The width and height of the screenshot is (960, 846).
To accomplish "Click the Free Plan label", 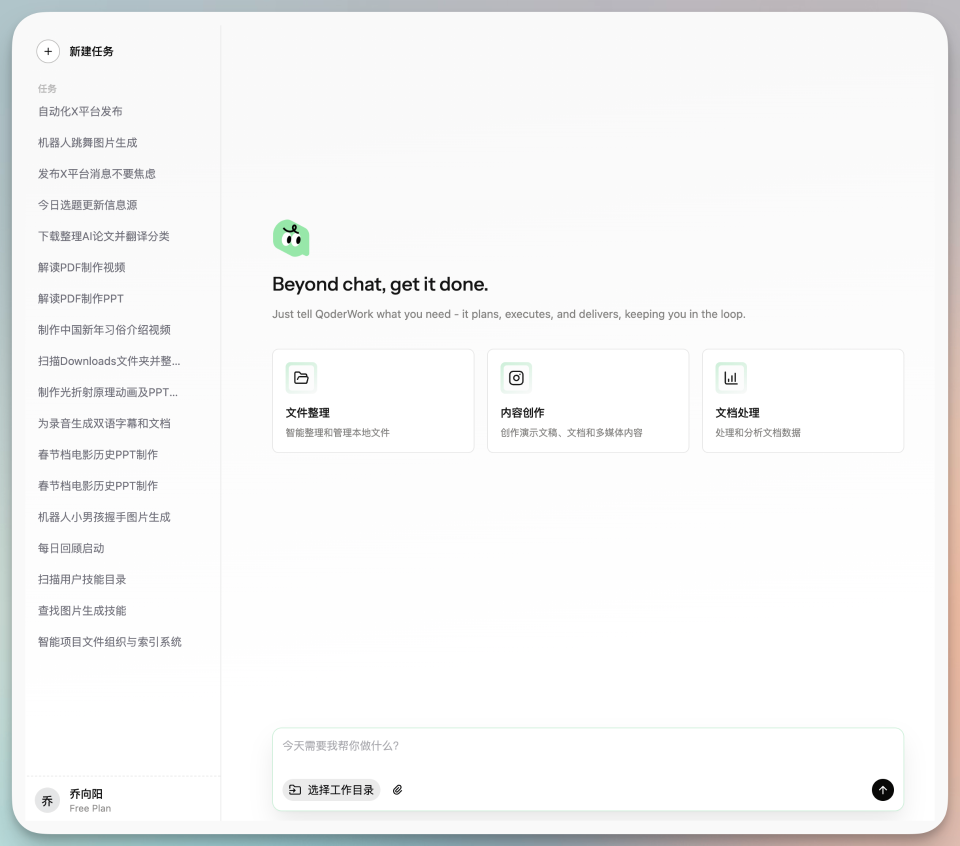I will tap(90, 808).
